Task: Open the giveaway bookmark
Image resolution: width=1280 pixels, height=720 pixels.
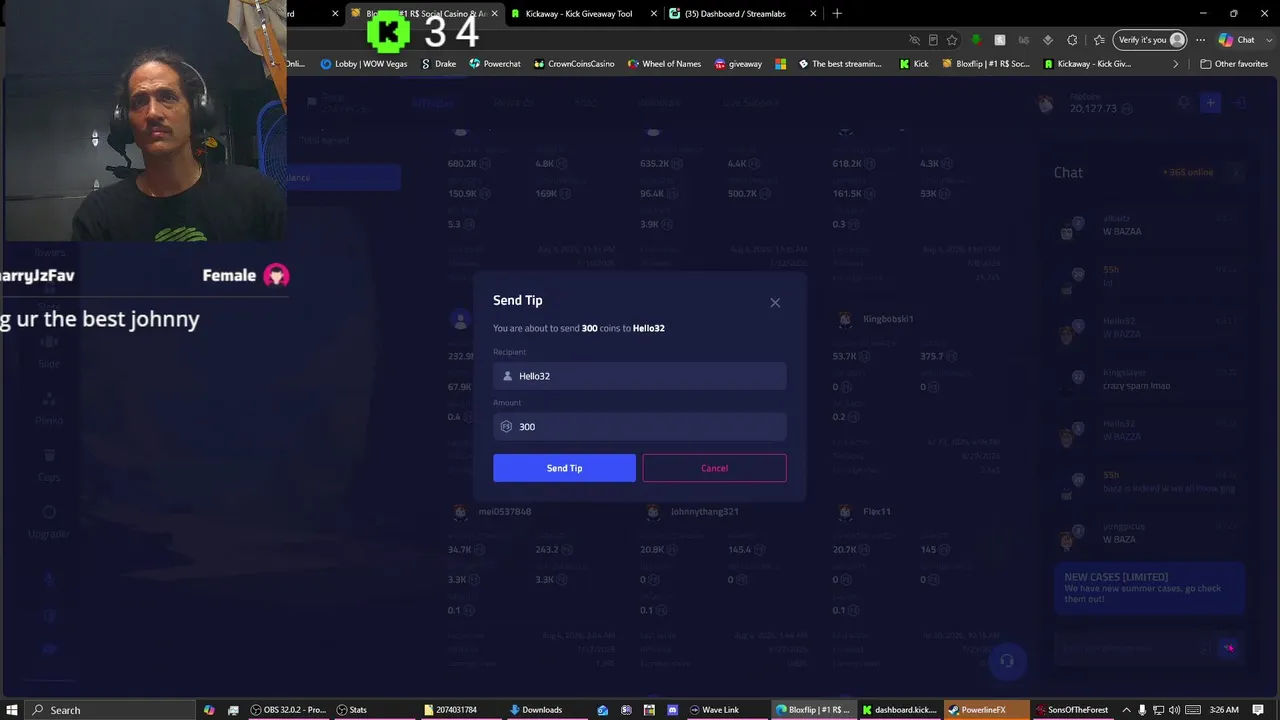Action: (738, 64)
